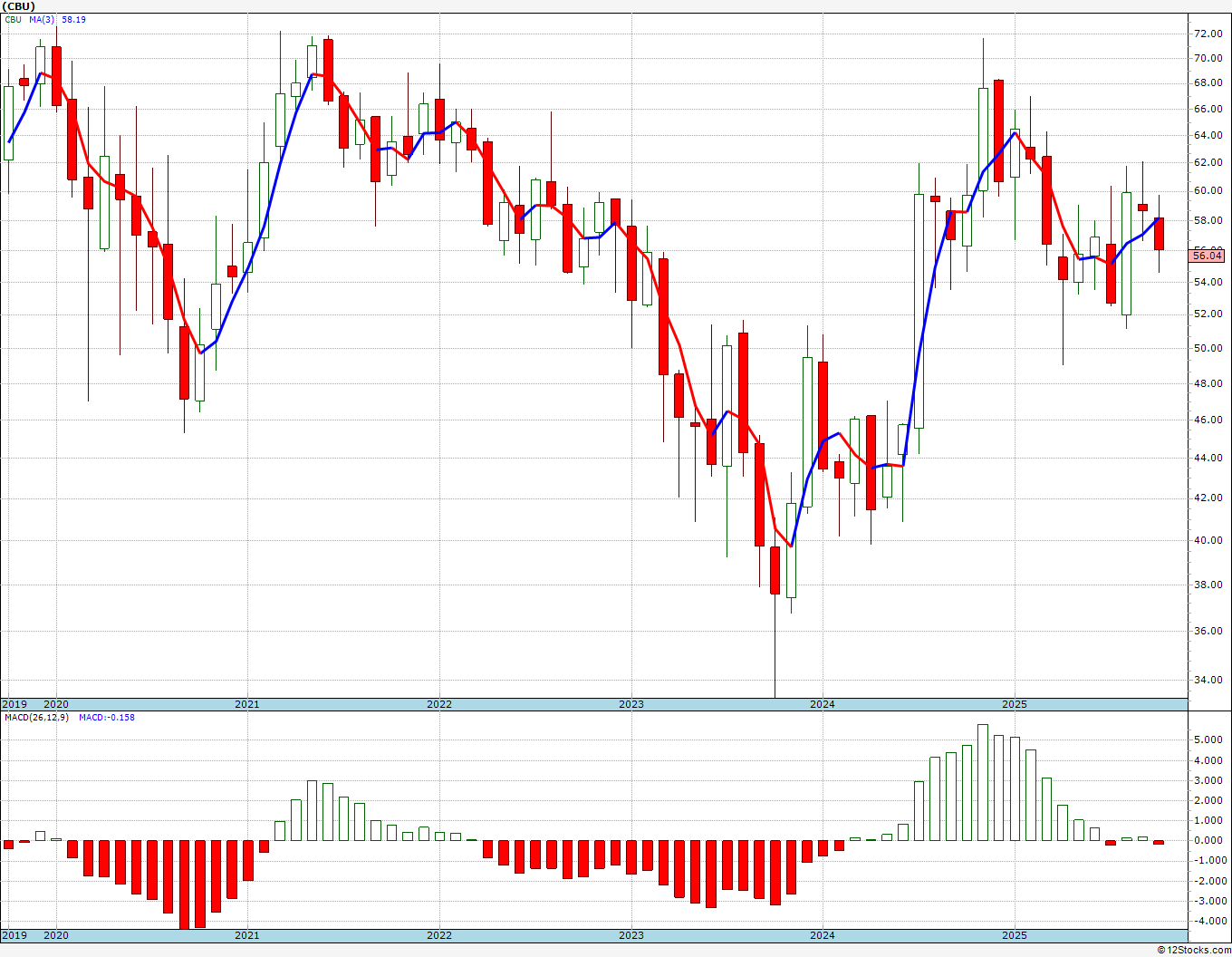Select the CBU legend label
The width and height of the screenshot is (1232, 957).
click(13, 19)
